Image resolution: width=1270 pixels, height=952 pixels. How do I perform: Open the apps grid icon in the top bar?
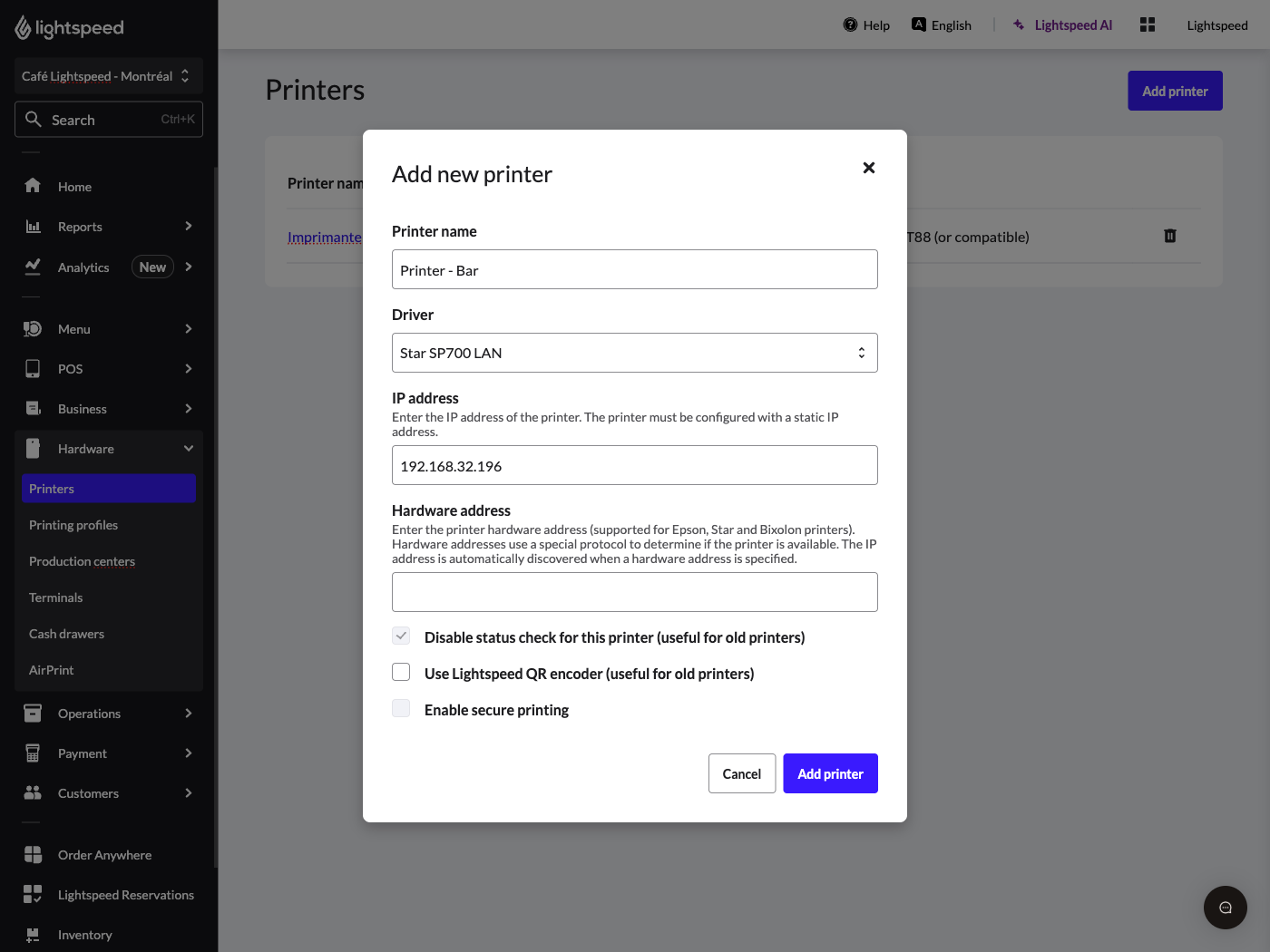tap(1147, 24)
